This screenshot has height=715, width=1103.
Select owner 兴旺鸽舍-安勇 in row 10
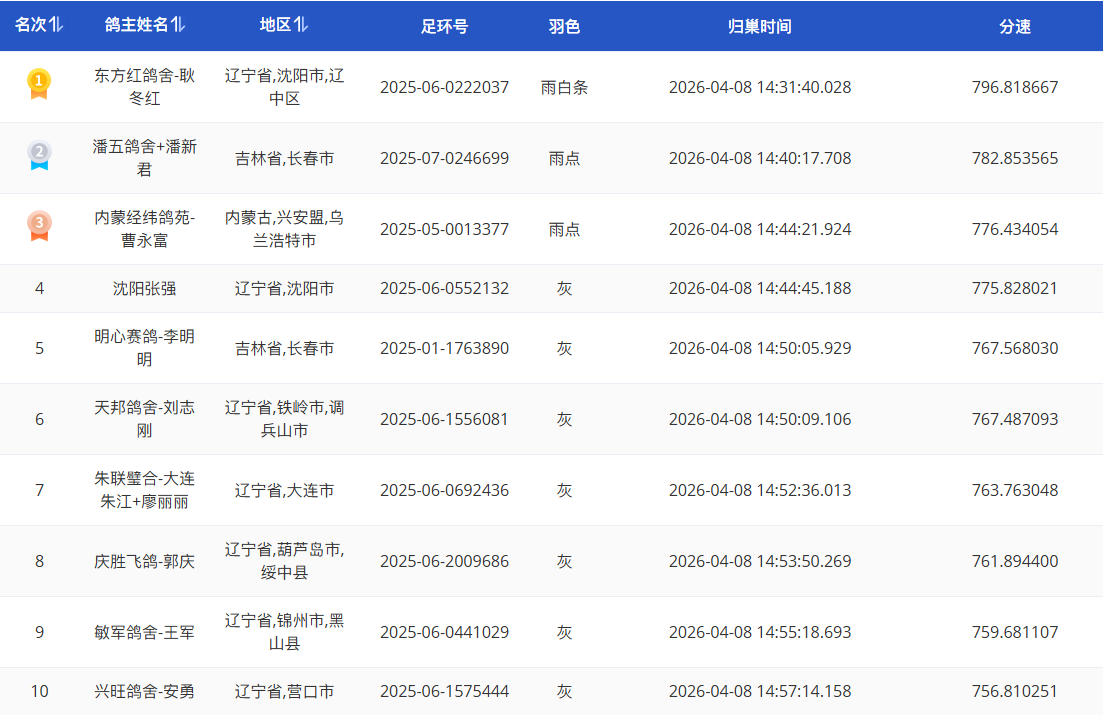[x=145, y=691]
